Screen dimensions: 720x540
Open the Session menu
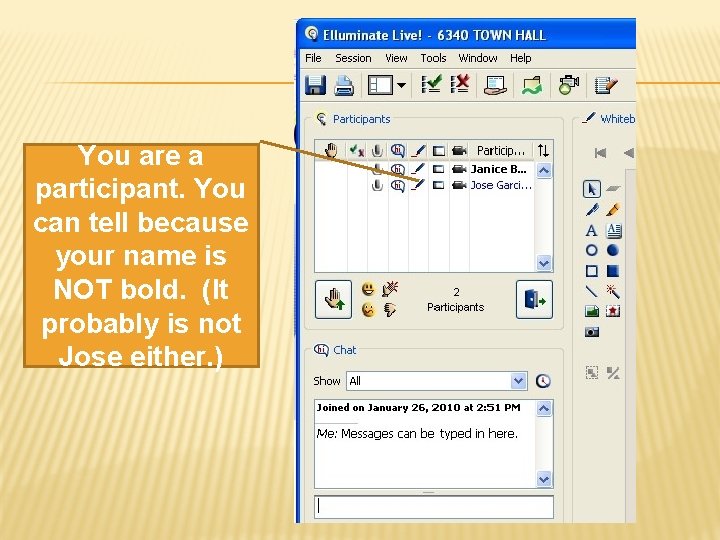point(353,58)
